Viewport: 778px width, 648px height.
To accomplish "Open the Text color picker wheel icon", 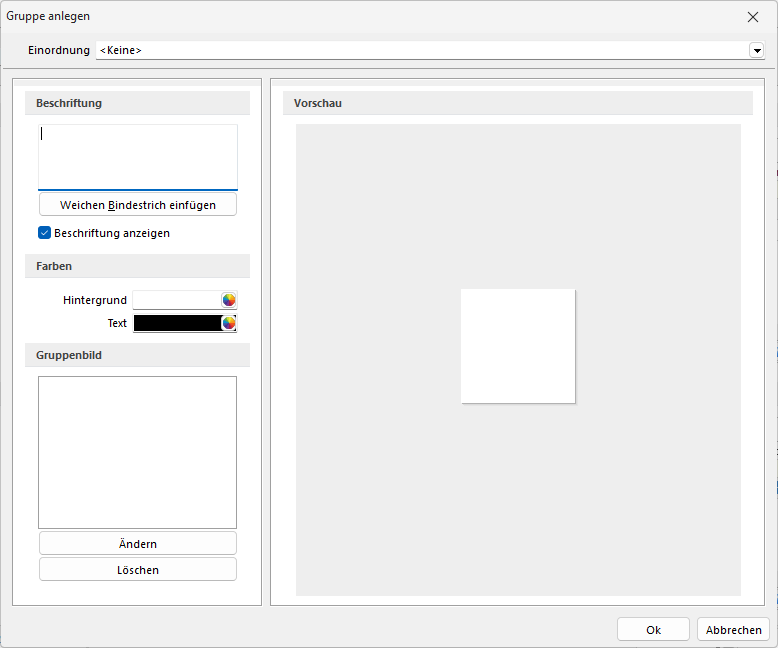I will pyautogui.click(x=229, y=323).
